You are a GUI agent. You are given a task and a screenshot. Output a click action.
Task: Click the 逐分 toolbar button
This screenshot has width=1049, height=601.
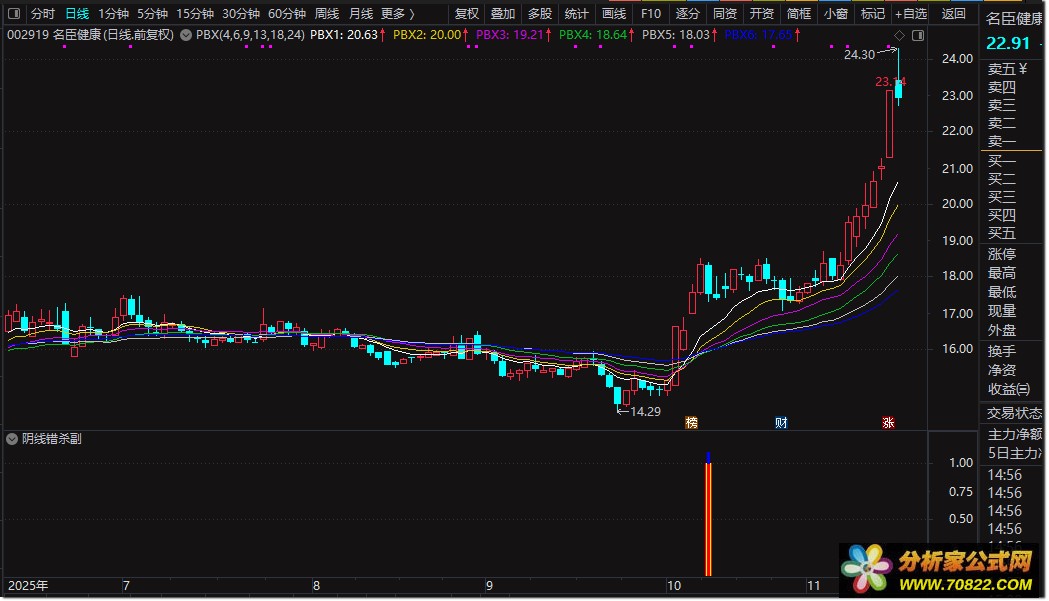(687, 13)
